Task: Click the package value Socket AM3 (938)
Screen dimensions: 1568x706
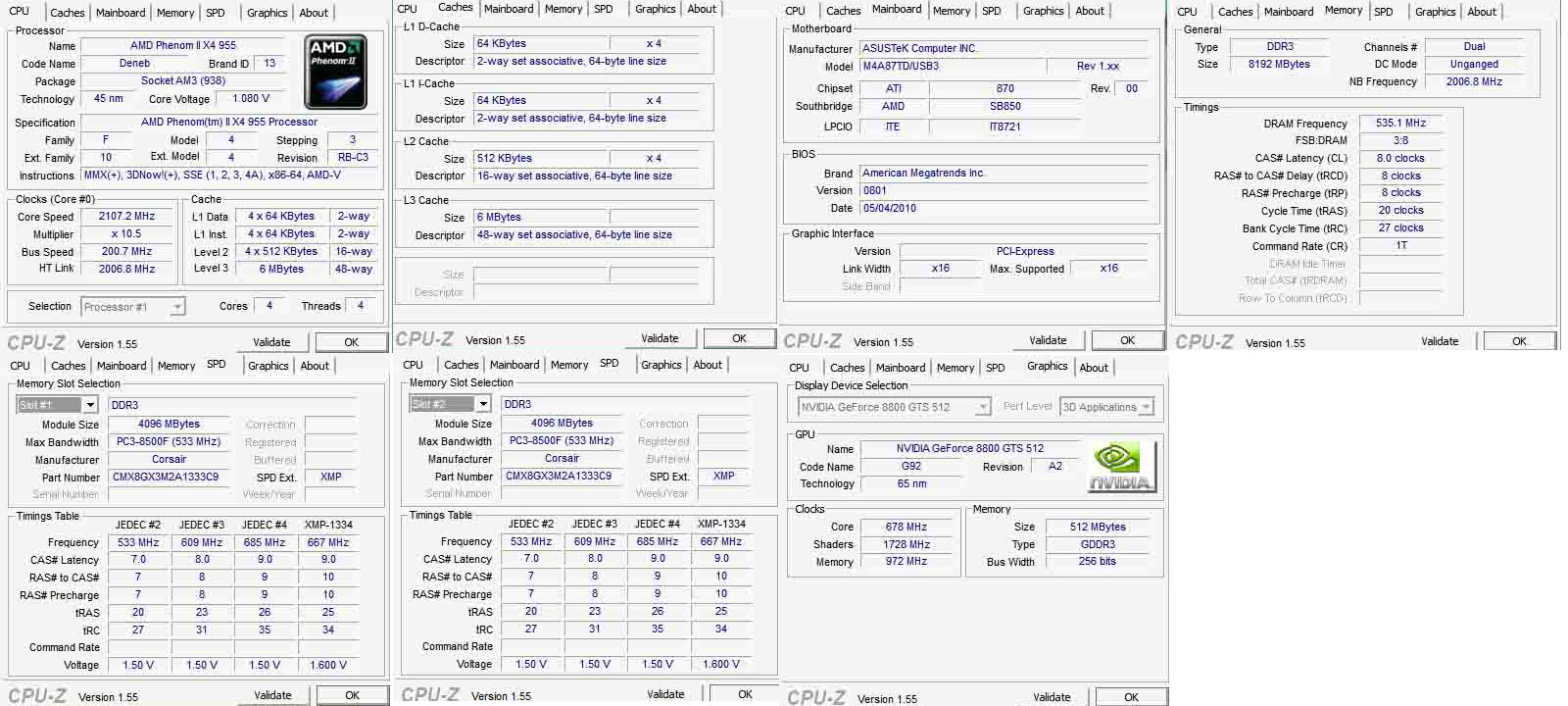Action: click(183, 81)
